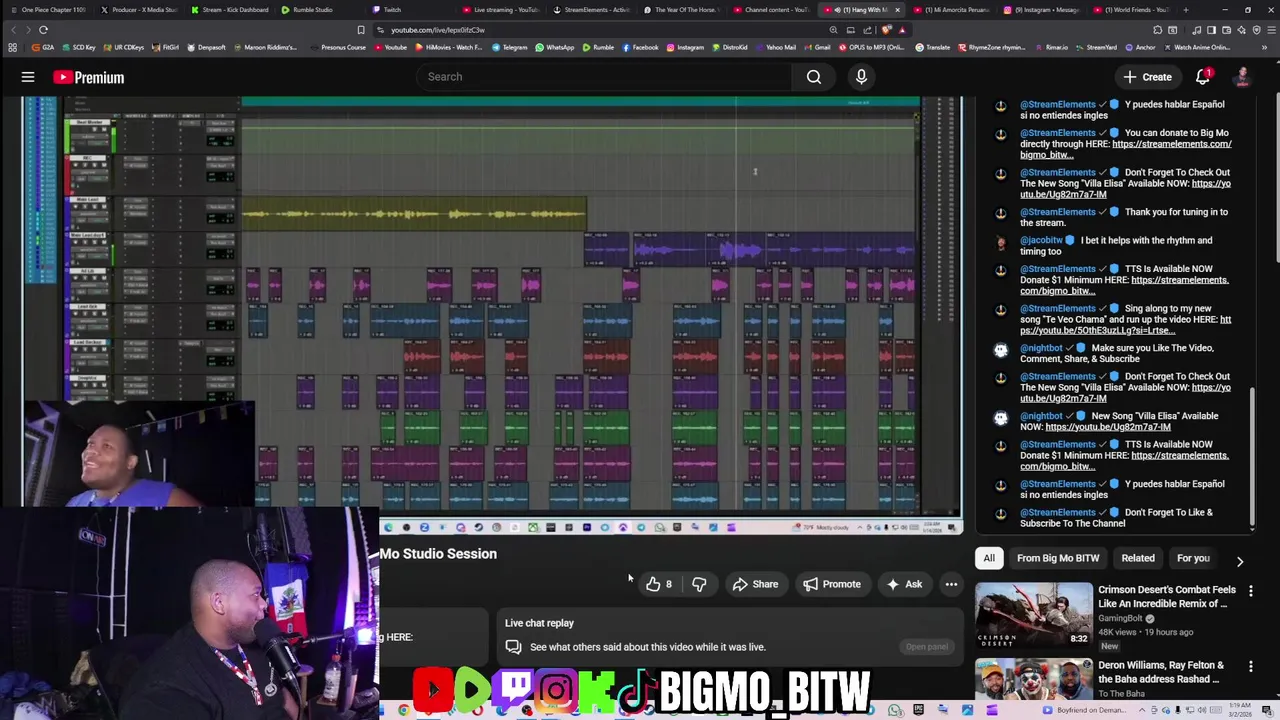Screen dimensions: 1280x720
Task: Open options menu for Deron Williams video
Action: tap(1250, 666)
